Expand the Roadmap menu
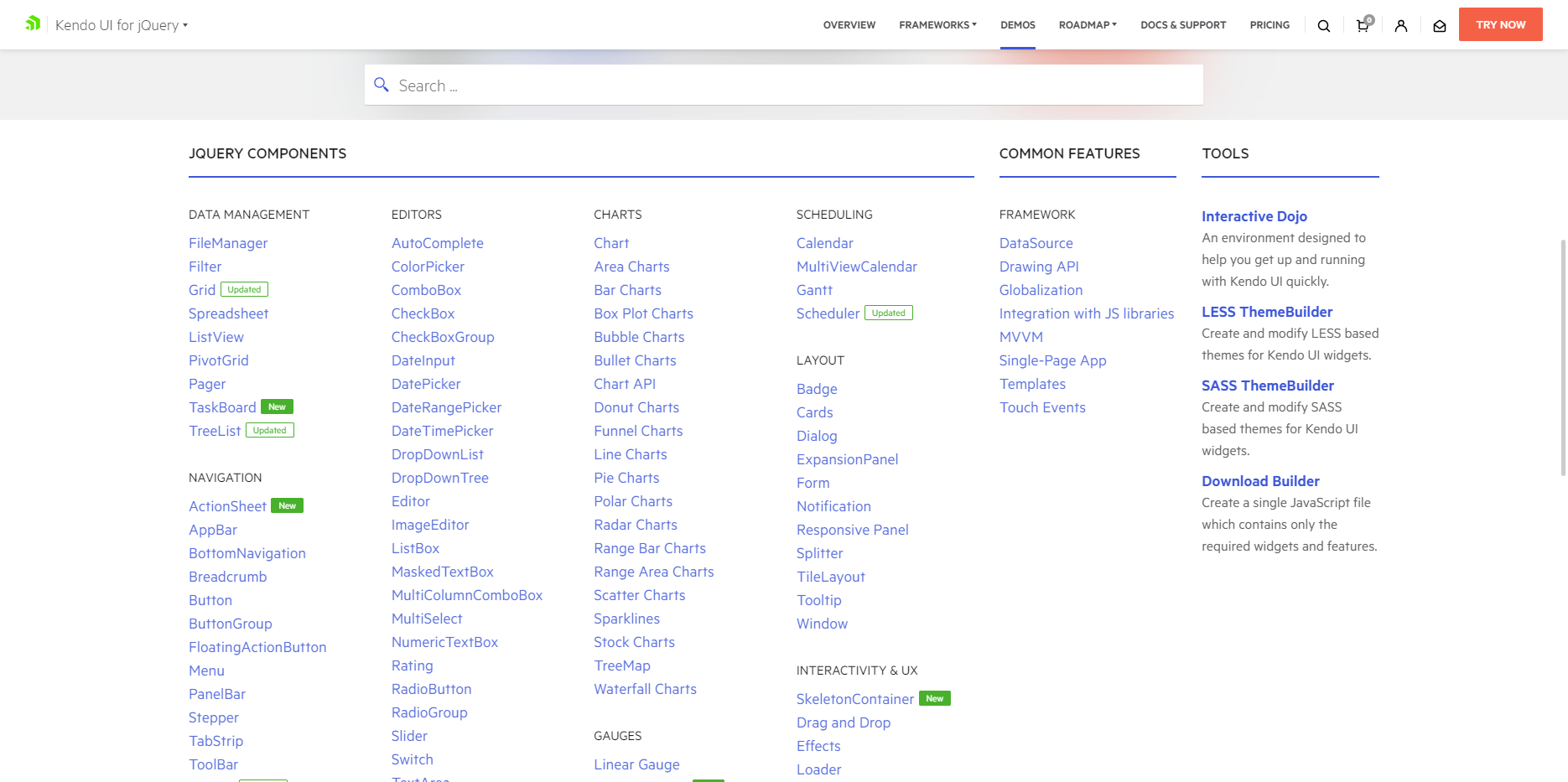The image size is (1568, 782). point(1088,25)
